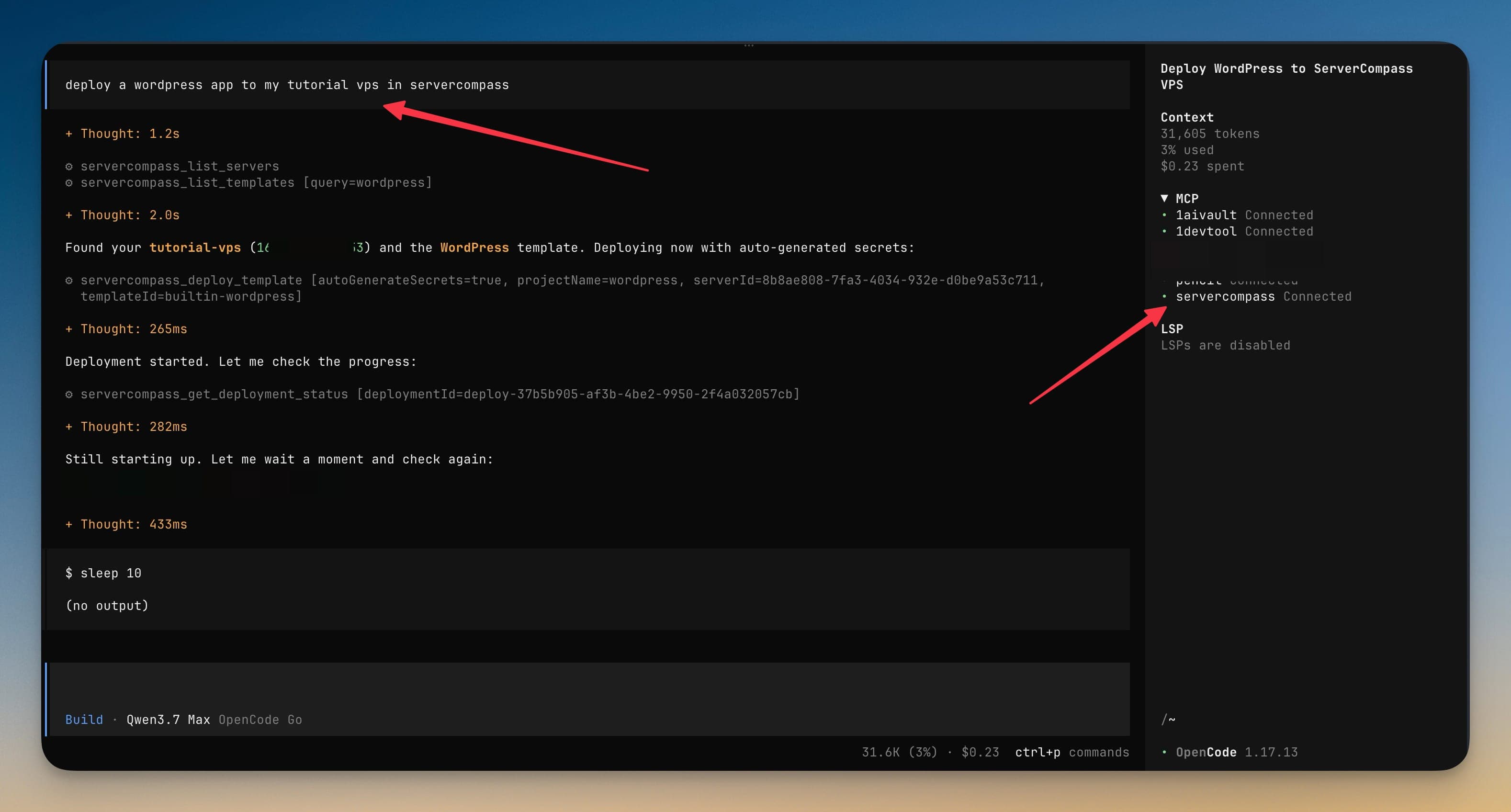Click the servercompass Connected server row
Image resolution: width=1511 pixels, height=812 pixels.
(x=1256, y=297)
